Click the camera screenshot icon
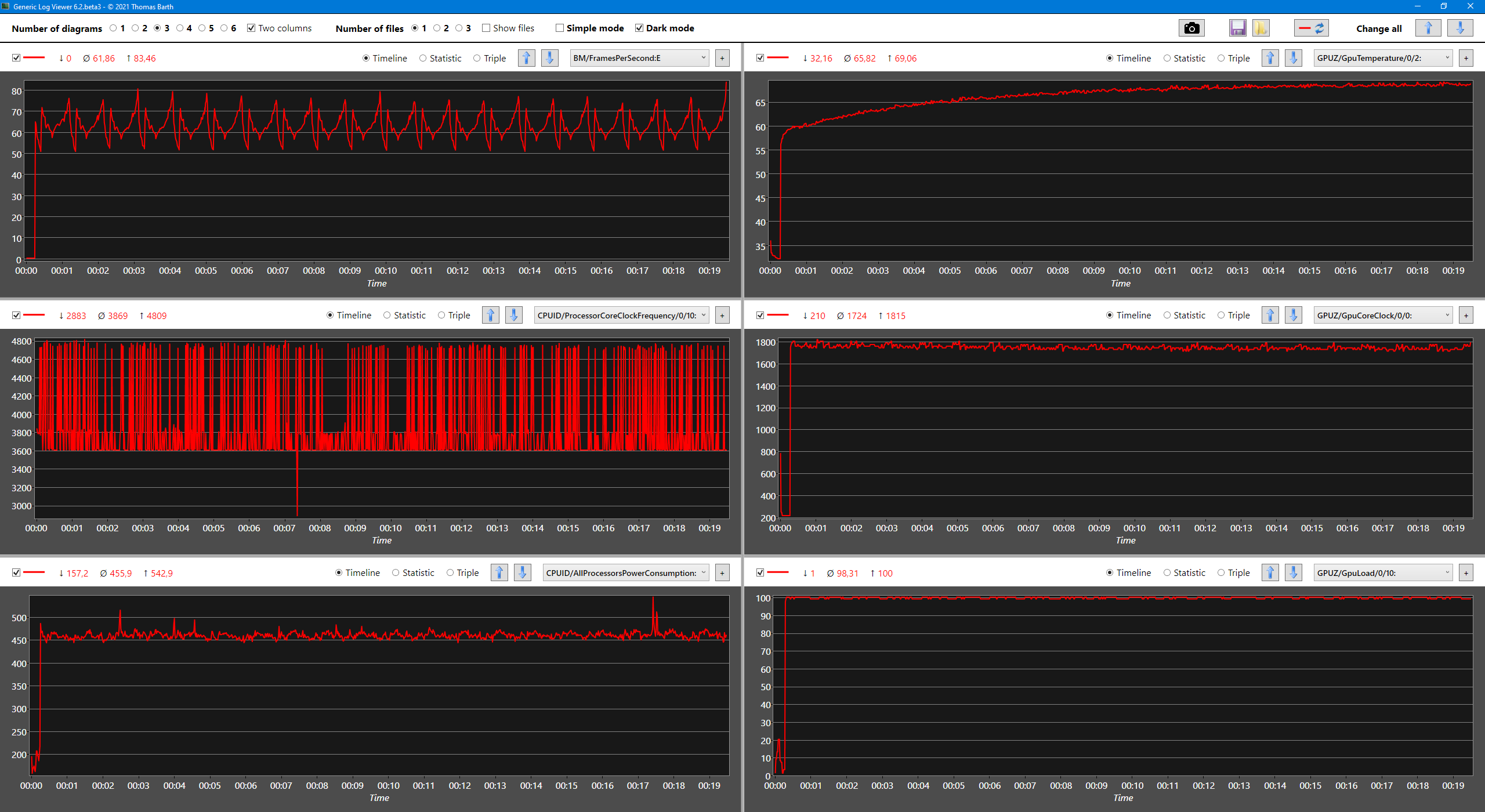 point(1191,28)
